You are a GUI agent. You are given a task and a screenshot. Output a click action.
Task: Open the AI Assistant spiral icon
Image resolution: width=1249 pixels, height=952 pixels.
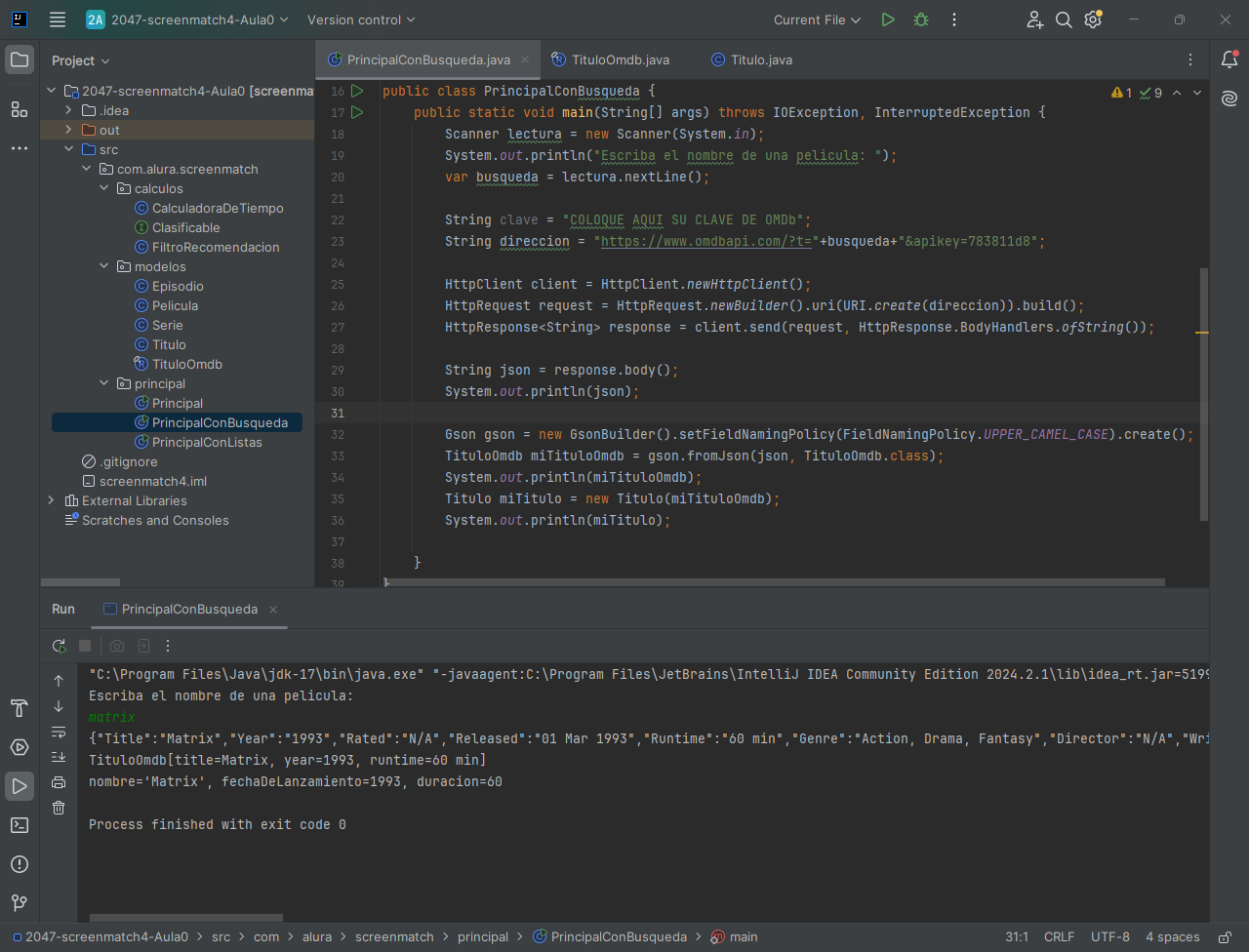point(1229,99)
